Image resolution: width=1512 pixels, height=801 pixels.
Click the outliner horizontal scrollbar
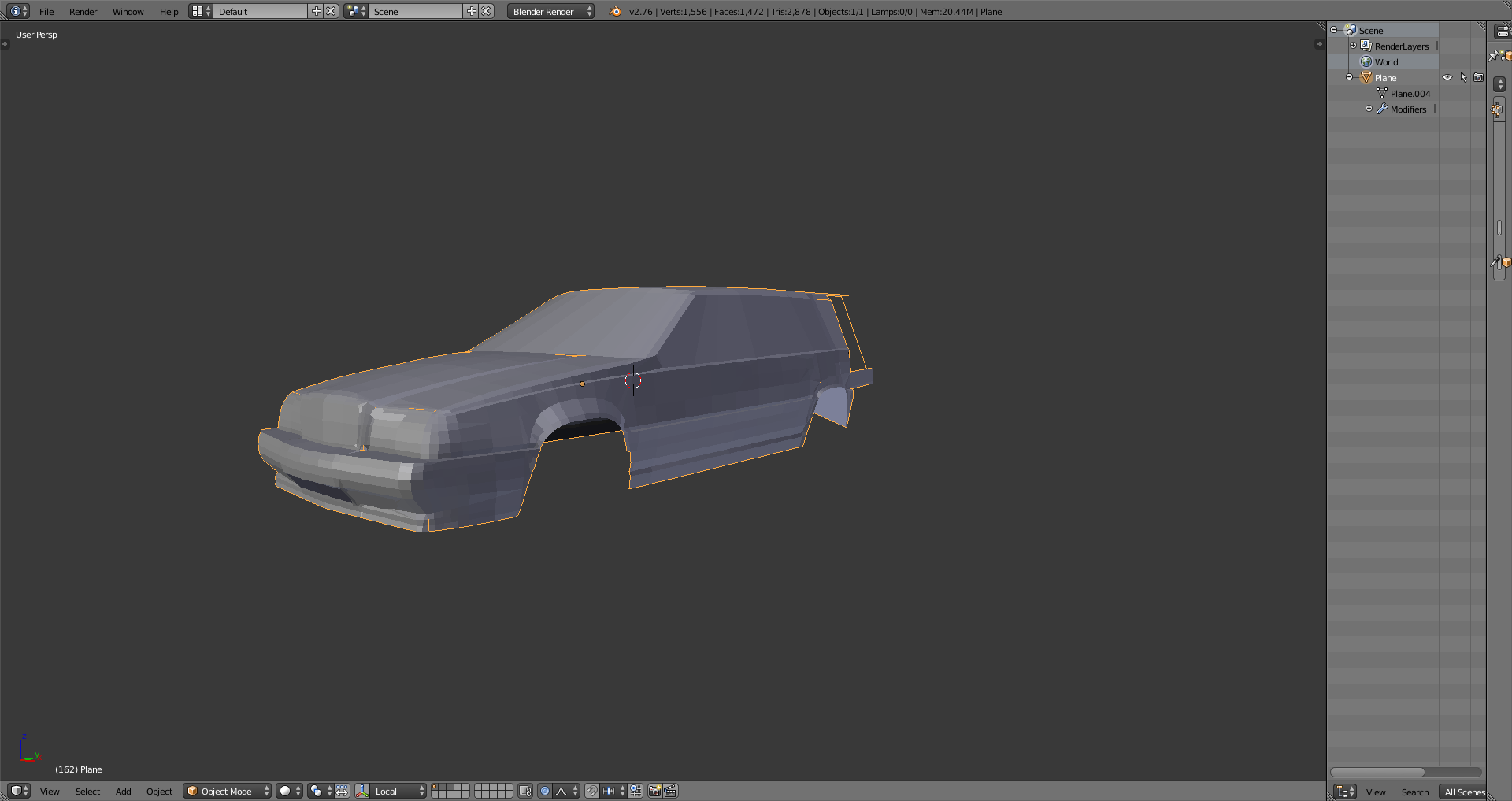pos(1378,772)
